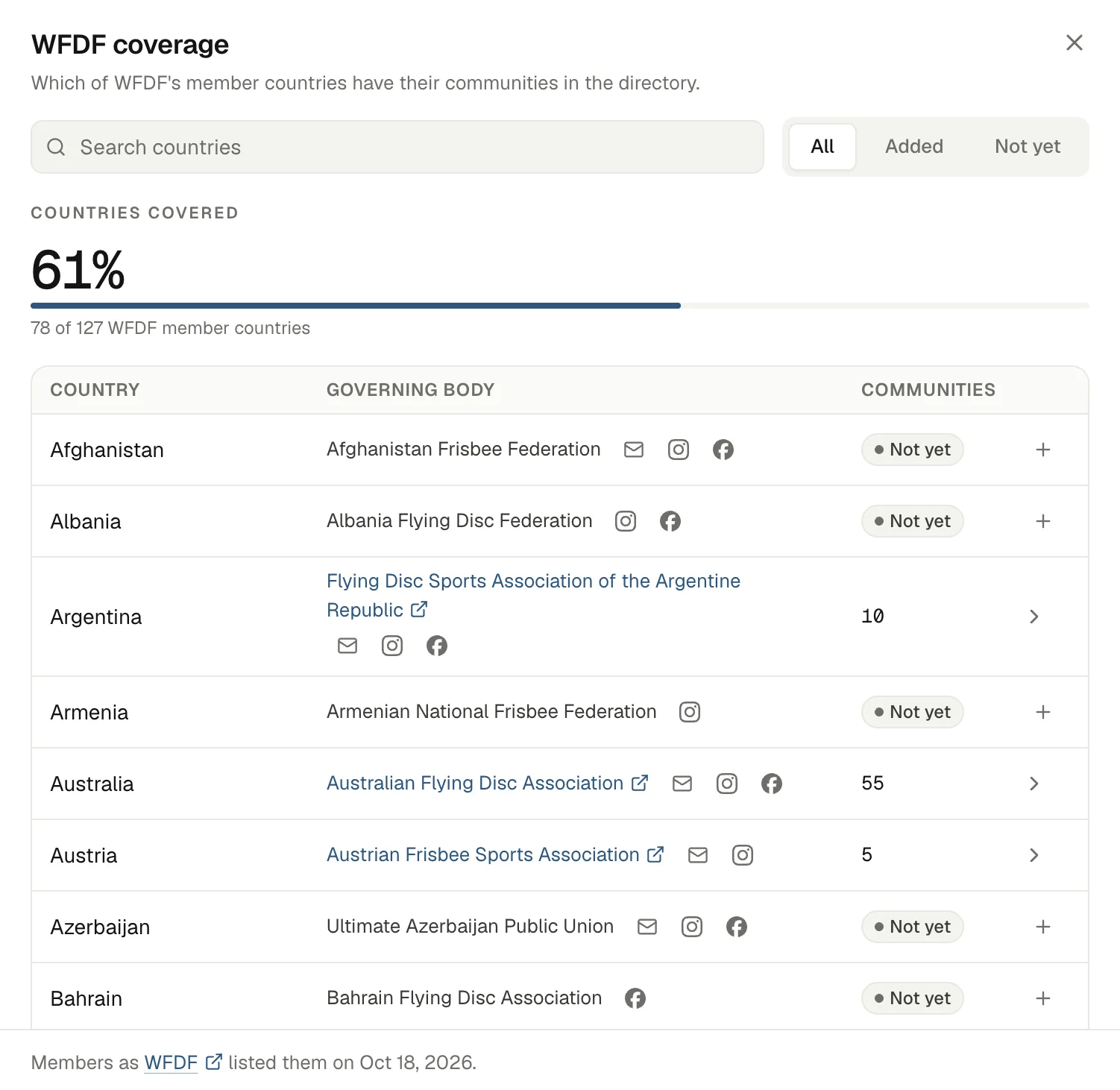The image size is (1120, 1090).
Task: Click the Not yet badge for Albania
Action: tap(913, 521)
